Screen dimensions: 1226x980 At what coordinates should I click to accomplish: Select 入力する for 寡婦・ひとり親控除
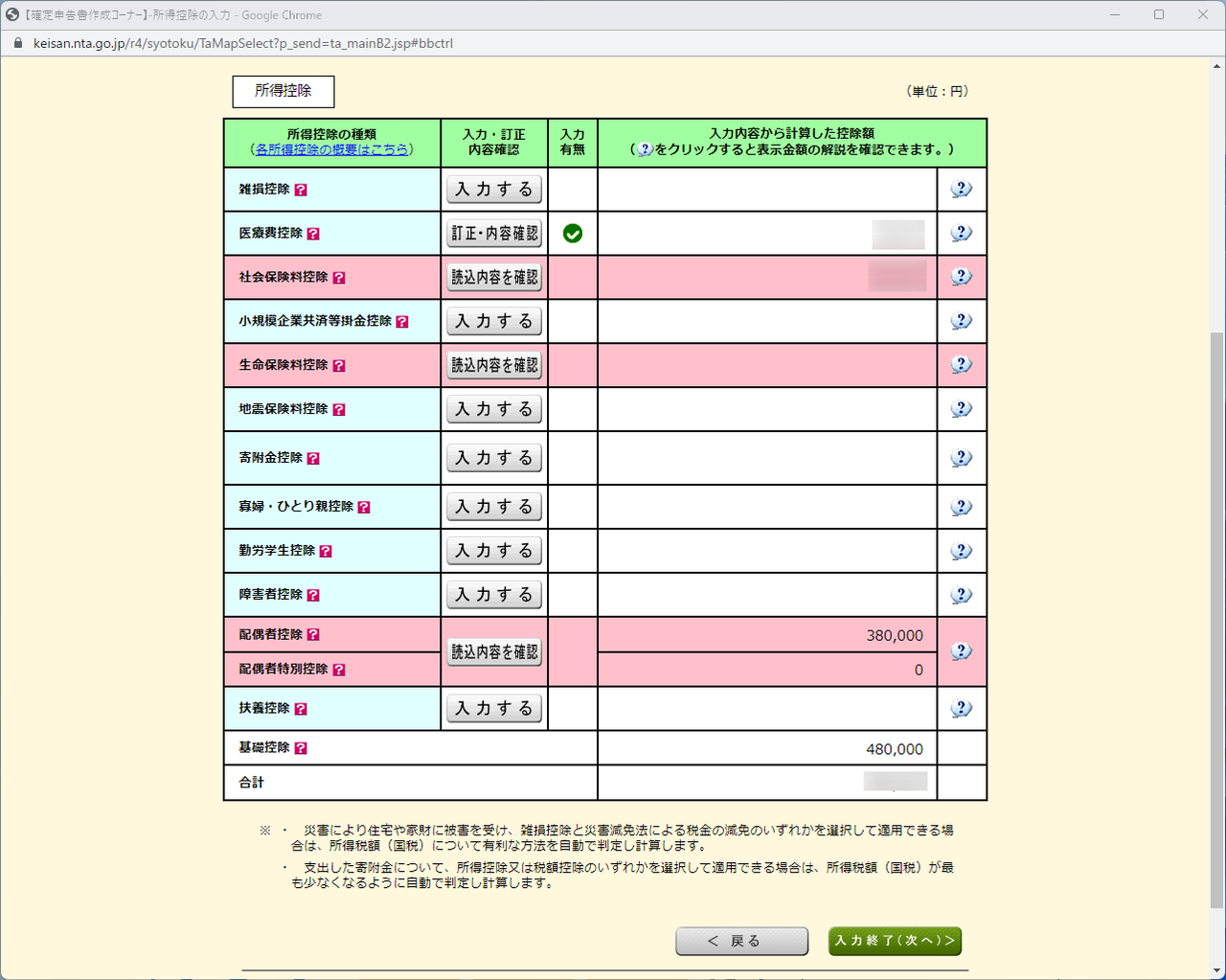(x=494, y=508)
